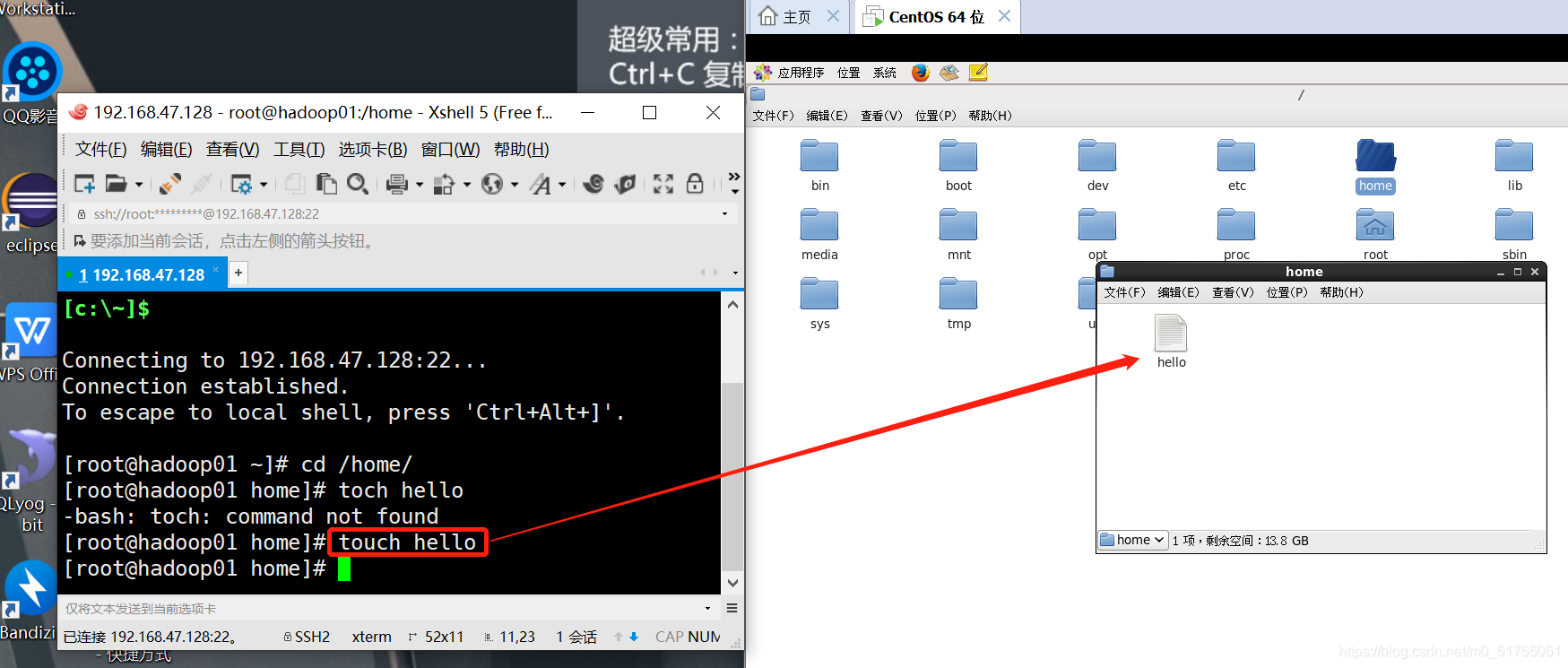Expand the file transfer dropdown arrow

466,185
